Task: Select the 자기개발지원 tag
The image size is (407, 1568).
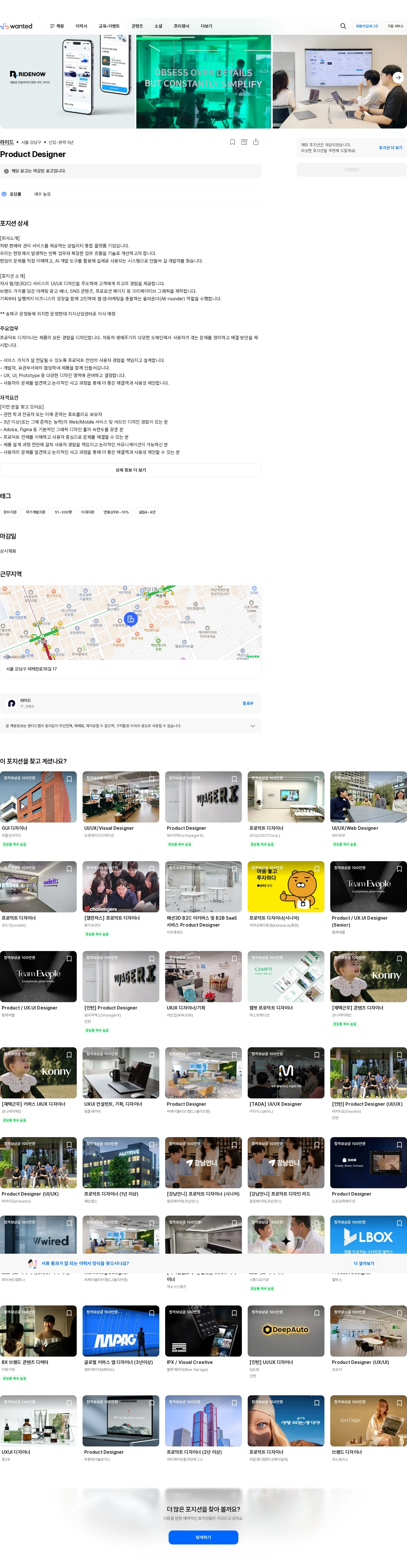Action: [x=35, y=512]
